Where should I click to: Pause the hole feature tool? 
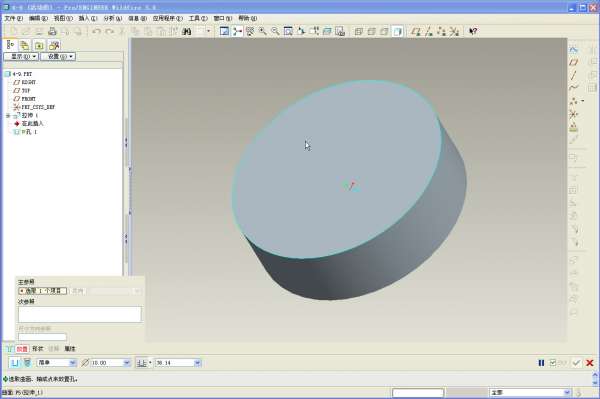[x=541, y=363]
